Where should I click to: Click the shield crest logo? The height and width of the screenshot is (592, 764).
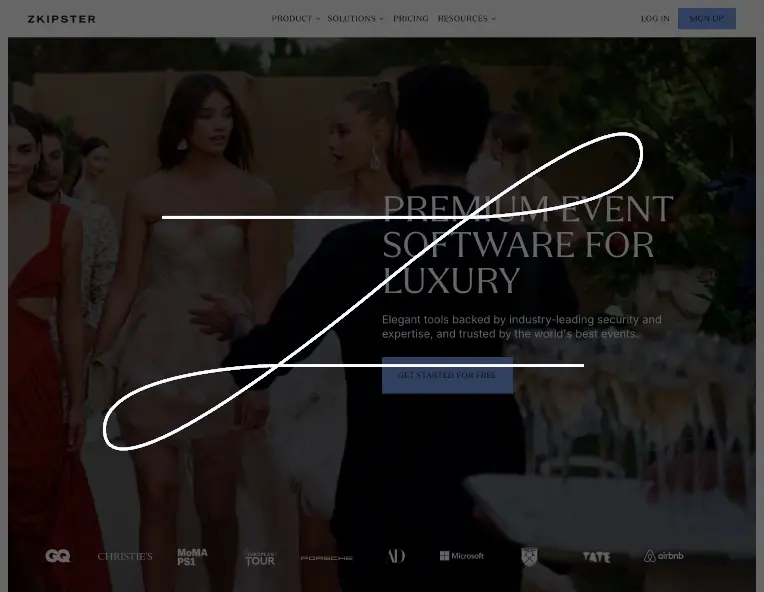pos(529,556)
